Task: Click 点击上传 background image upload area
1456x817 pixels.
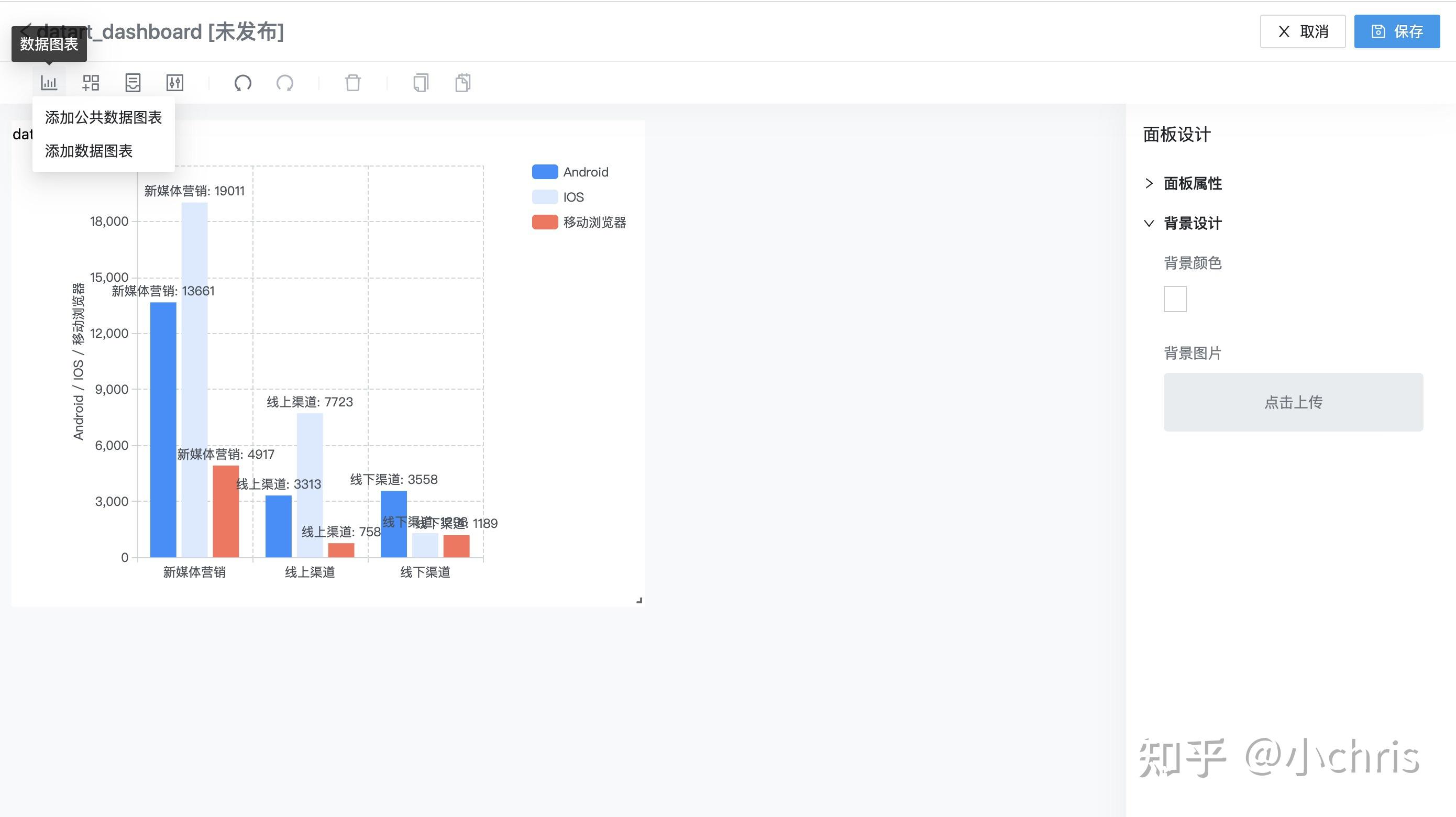Action: [1293, 402]
